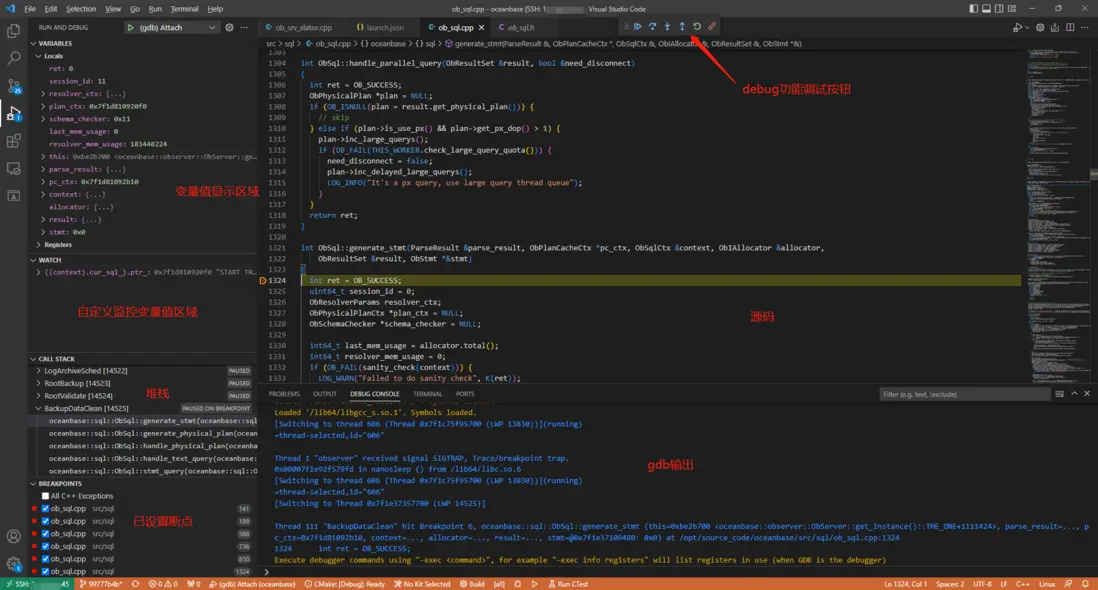Disable the ob_sql.cpp breakpoint at line 141

(x=45, y=509)
